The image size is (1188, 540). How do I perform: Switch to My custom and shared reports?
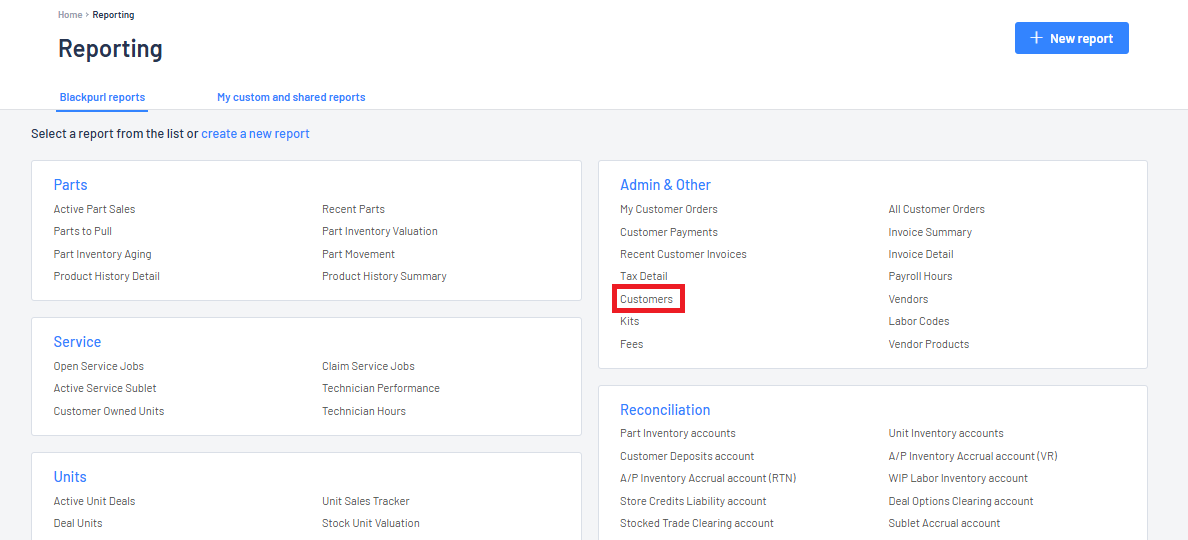pyautogui.click(x=291, y=97)
